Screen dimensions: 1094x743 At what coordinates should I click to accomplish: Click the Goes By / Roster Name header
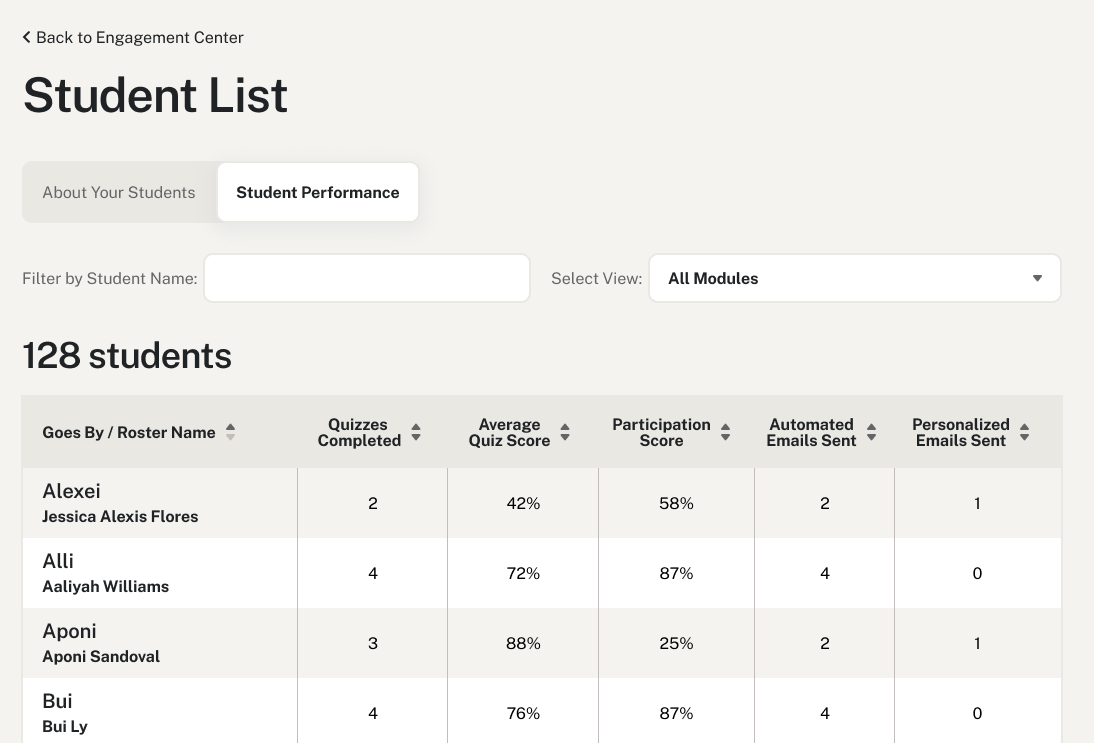pyautogui.click(x=128, y=431)
